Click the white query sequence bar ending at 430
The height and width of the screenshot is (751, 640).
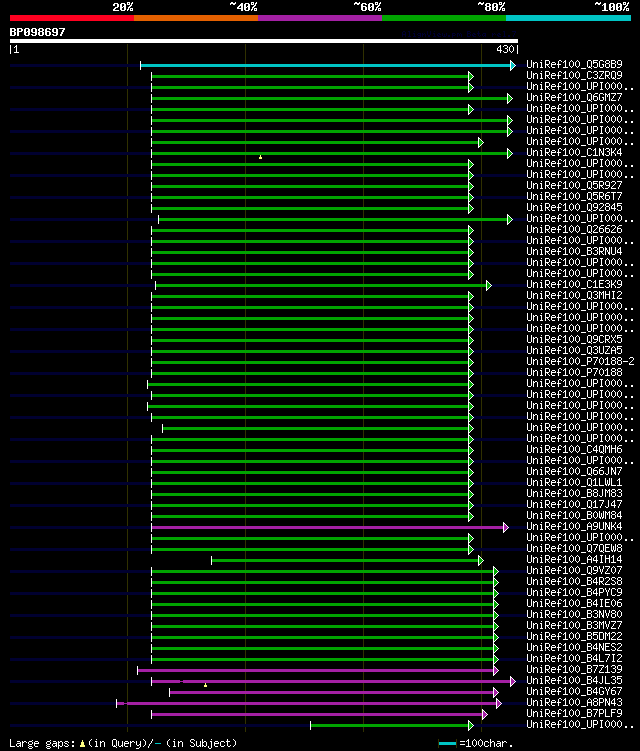pyautogui.click(x=263, y=41)
